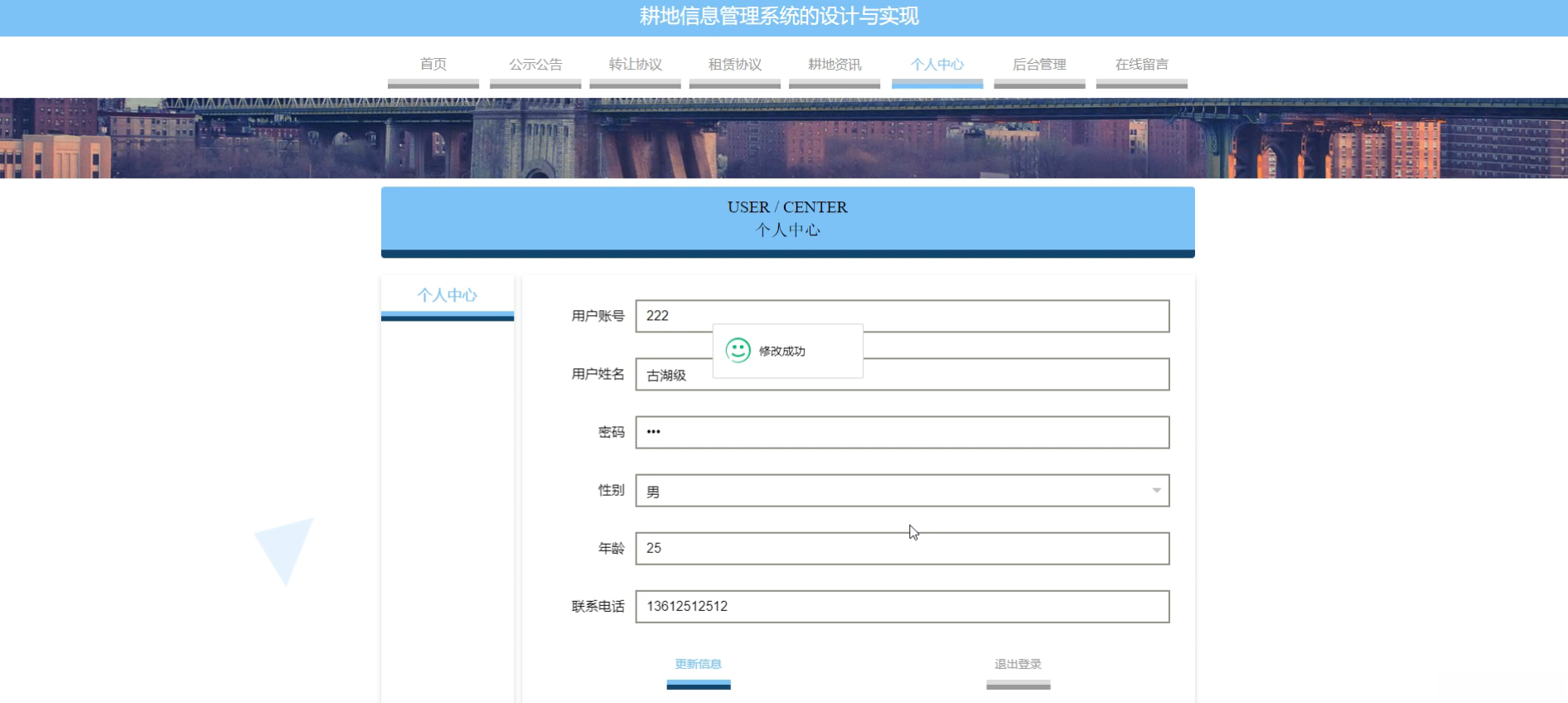The width and height of the screenshot is (1568, 703).
Task: Go to the 公示公告 page
Action: [535, 65]
